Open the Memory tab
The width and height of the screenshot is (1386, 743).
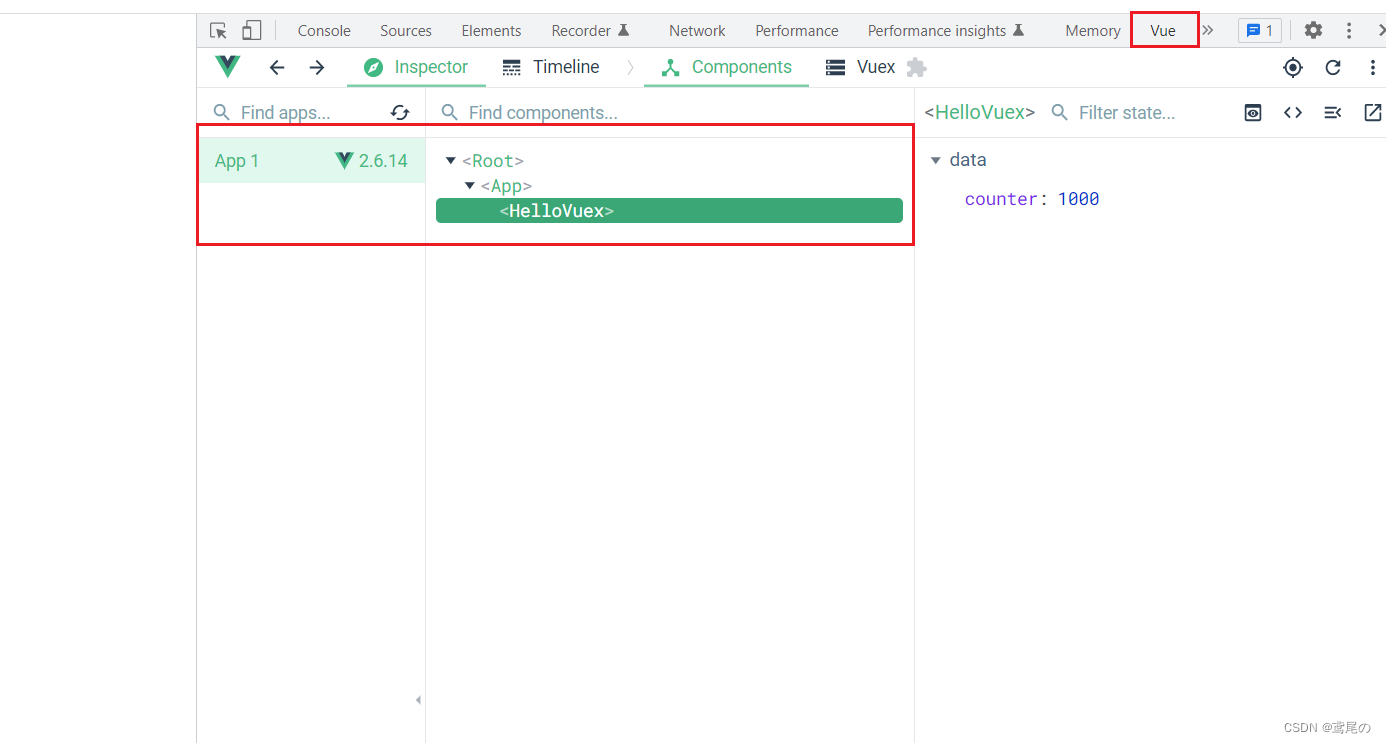1092,31
